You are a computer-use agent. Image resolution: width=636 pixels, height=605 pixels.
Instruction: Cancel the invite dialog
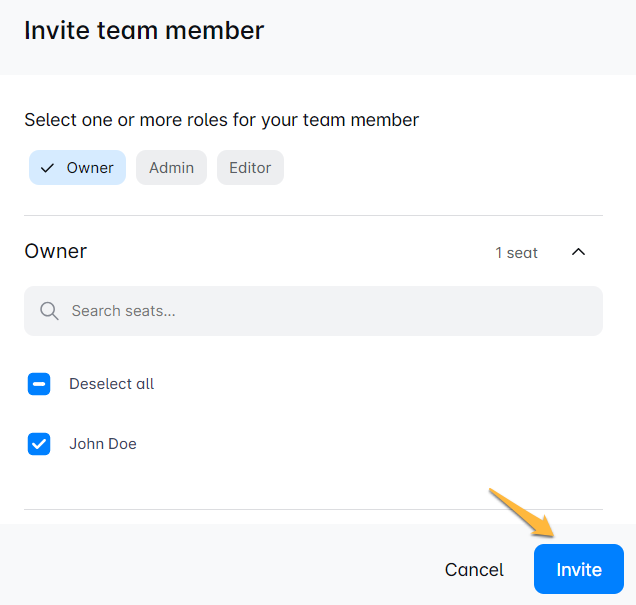point(474,569)
